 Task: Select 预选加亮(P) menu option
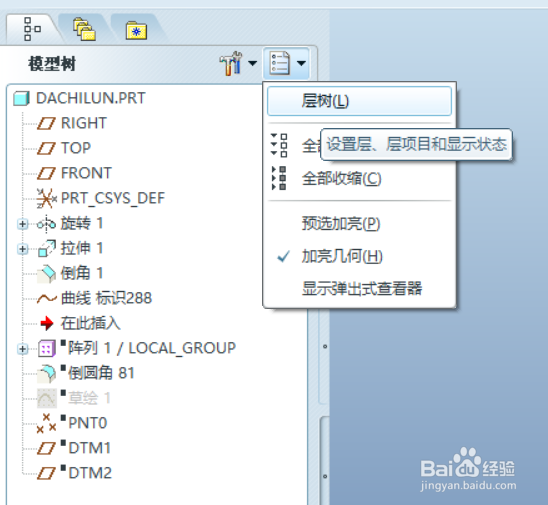[341, 224]
